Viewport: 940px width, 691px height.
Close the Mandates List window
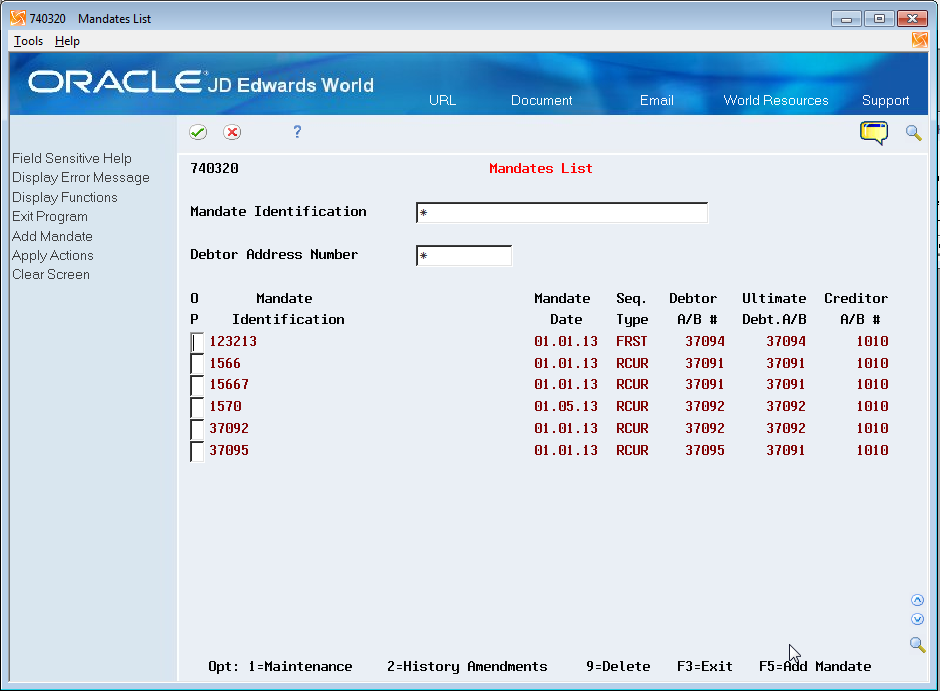[912, 19]
